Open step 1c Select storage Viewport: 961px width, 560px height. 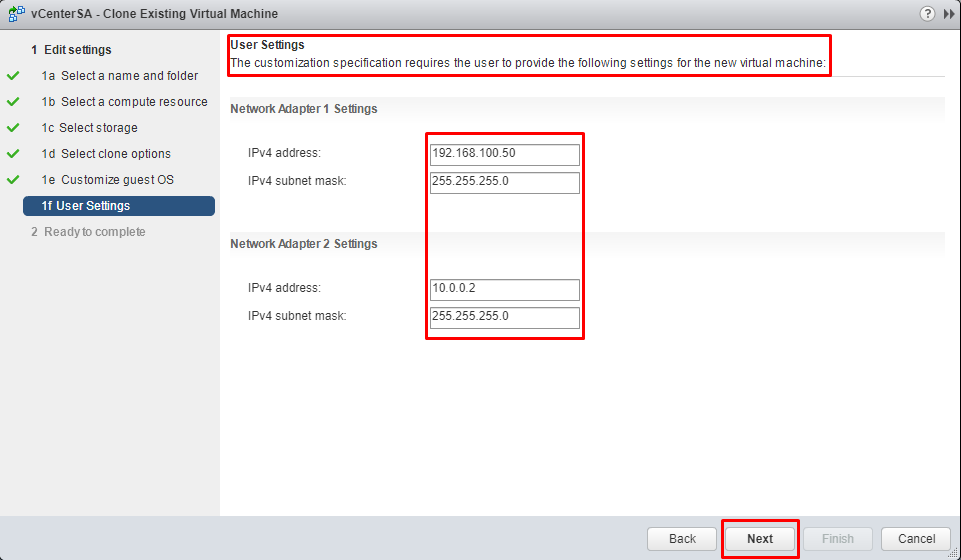pyautogui.click(x=89, y=127)
